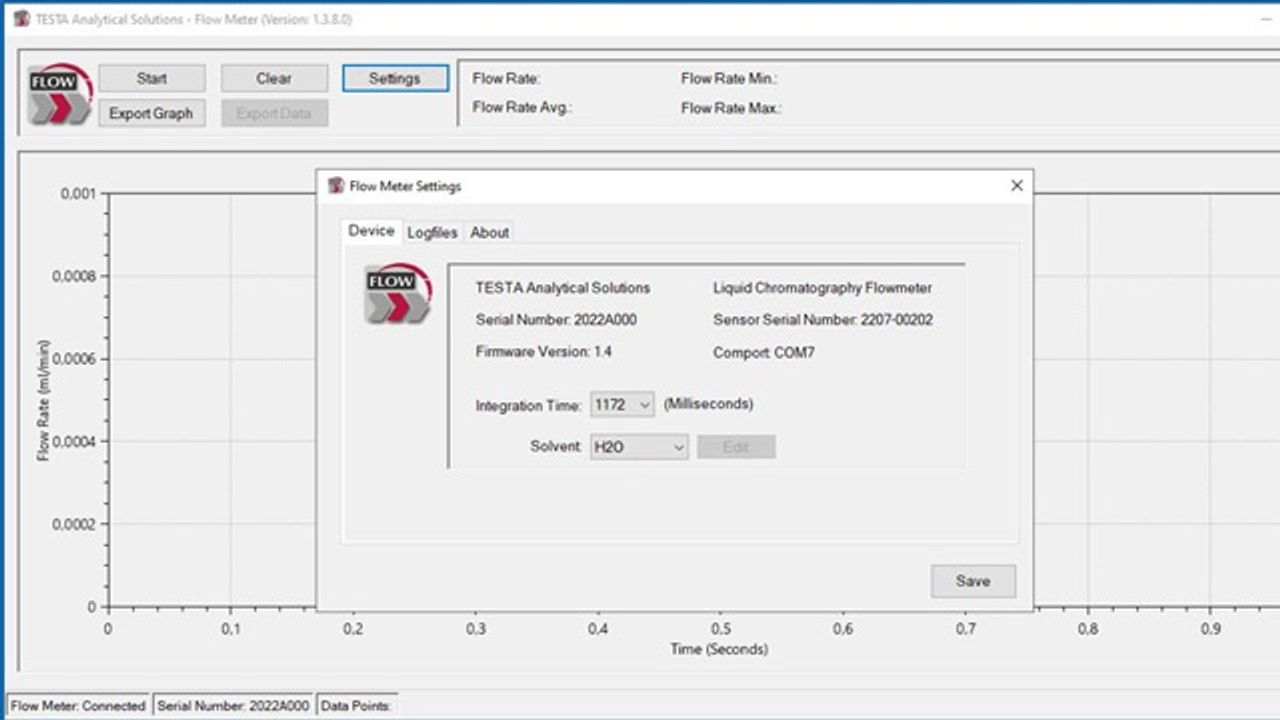1280x720 pixels.
Task: Click the Serial Number: 2022A000 text in dialog
Action: 556,320
